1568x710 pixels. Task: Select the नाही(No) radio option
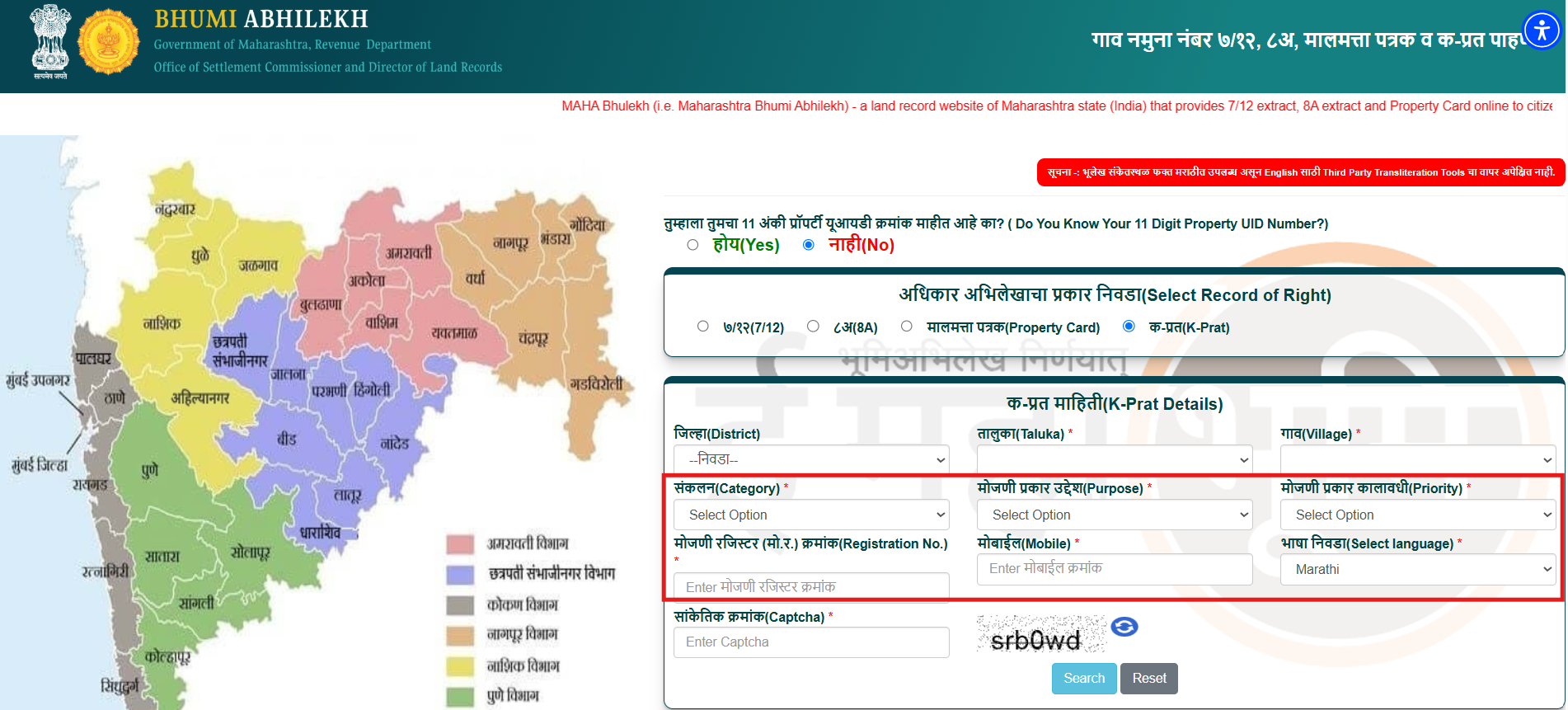(x=809, y=245)
